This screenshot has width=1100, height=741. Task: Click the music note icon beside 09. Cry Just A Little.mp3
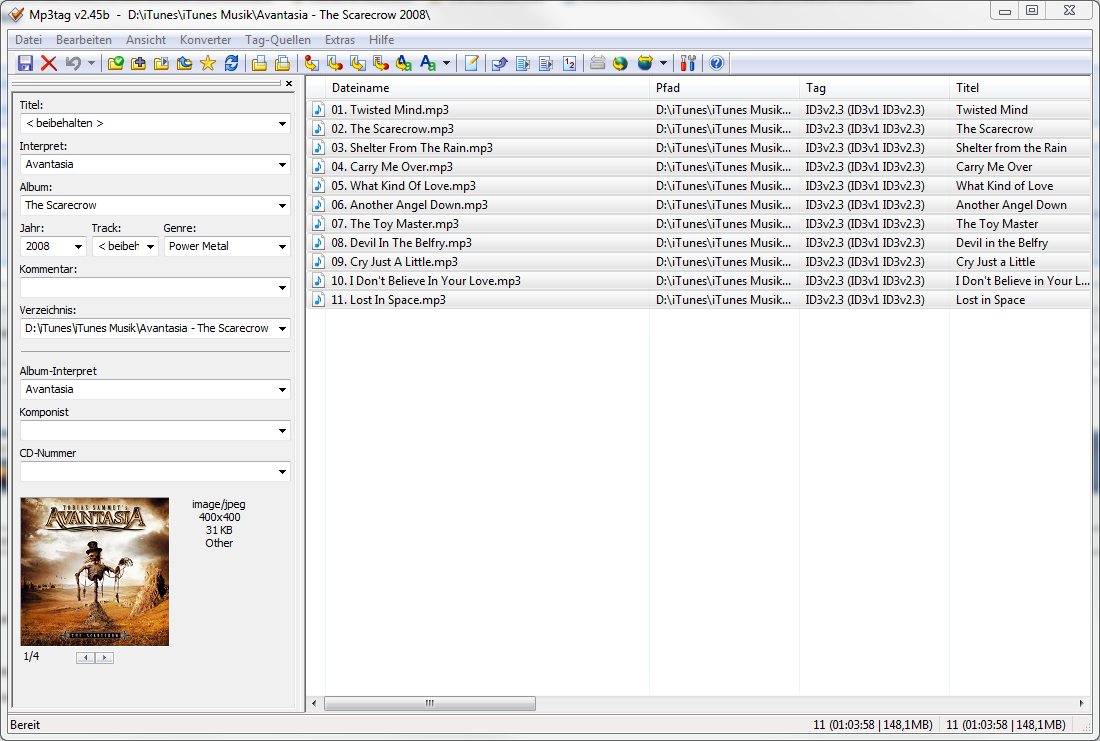[318, 261]
